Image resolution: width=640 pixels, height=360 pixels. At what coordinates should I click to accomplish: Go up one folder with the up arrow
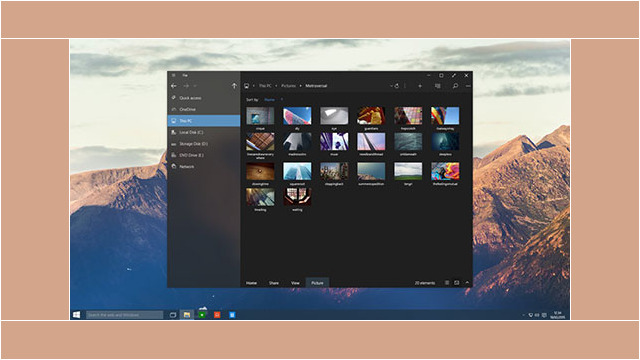coord(234,86)
